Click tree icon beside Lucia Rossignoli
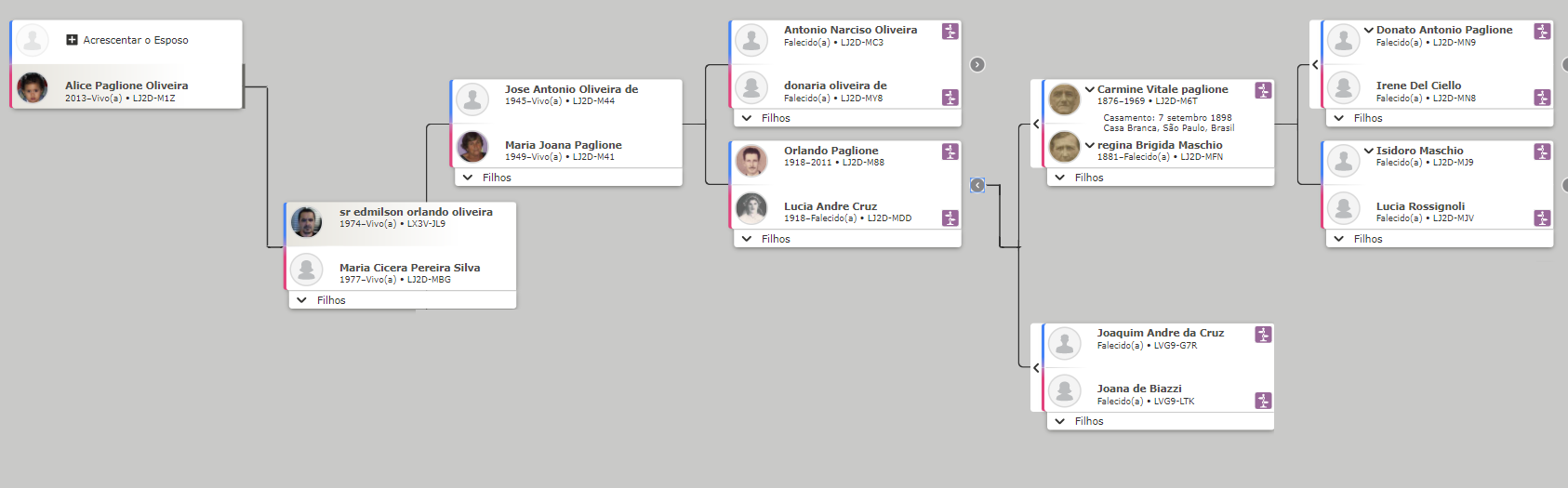Viewport: 1568px width, 488px height. pyautogui.click(x=1542, y=218)
